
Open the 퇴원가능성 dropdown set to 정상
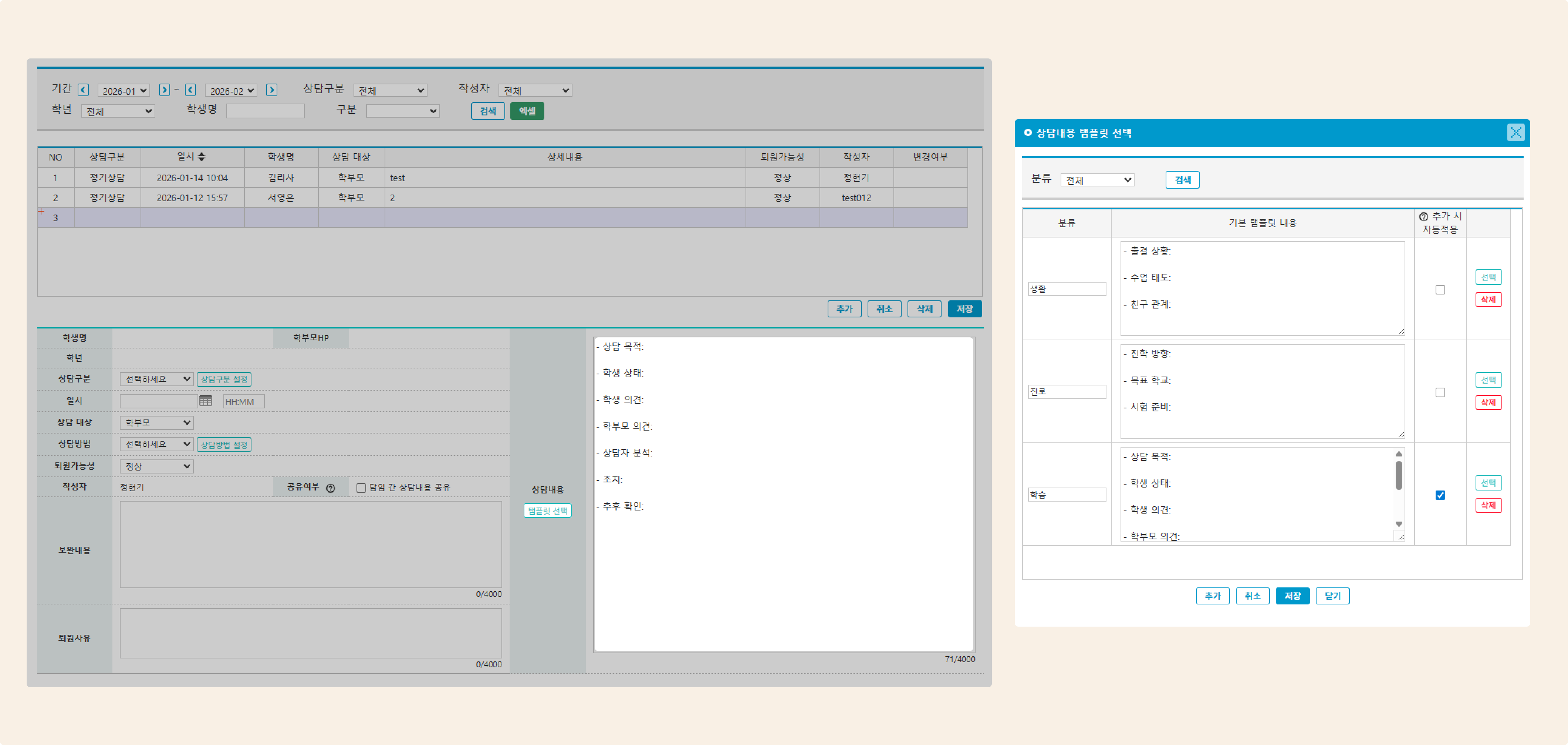(x=156, y=466)
